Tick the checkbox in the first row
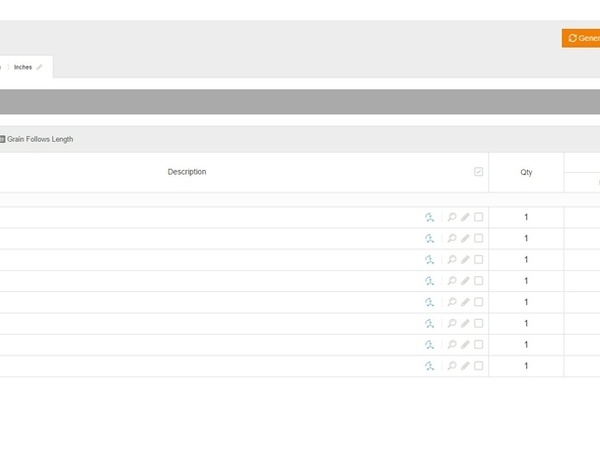 pos(479,217)
